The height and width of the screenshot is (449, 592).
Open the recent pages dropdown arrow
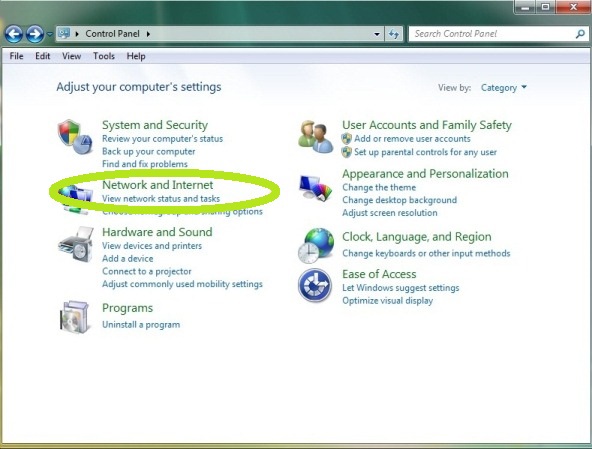[49, 34]
